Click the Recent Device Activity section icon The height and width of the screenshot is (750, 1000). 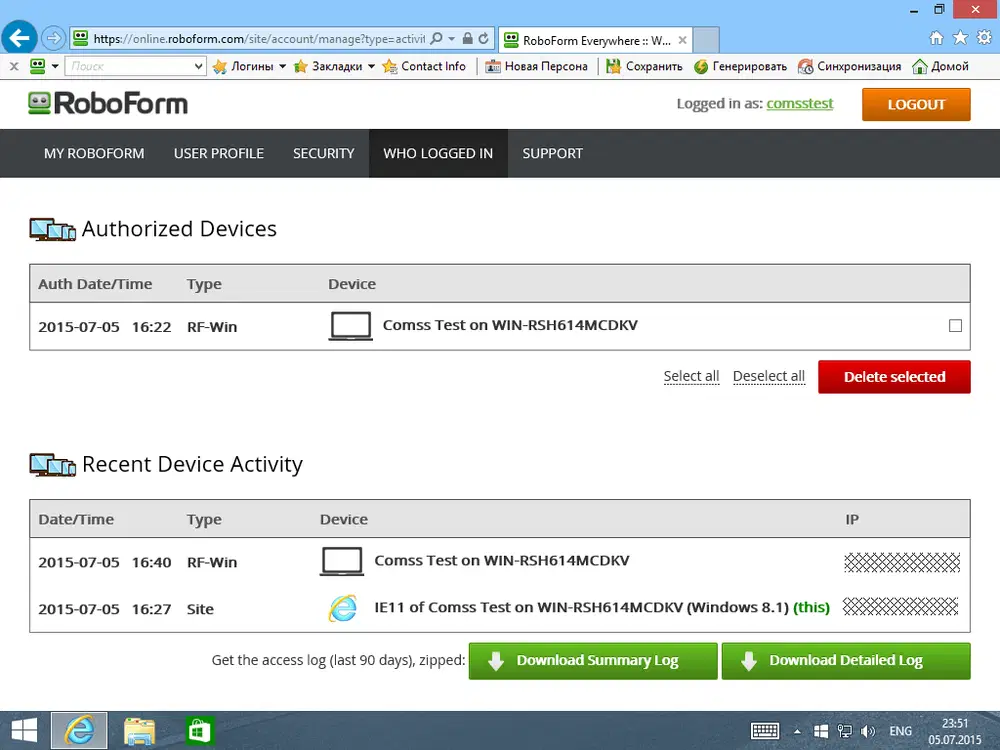click(52, 464)
